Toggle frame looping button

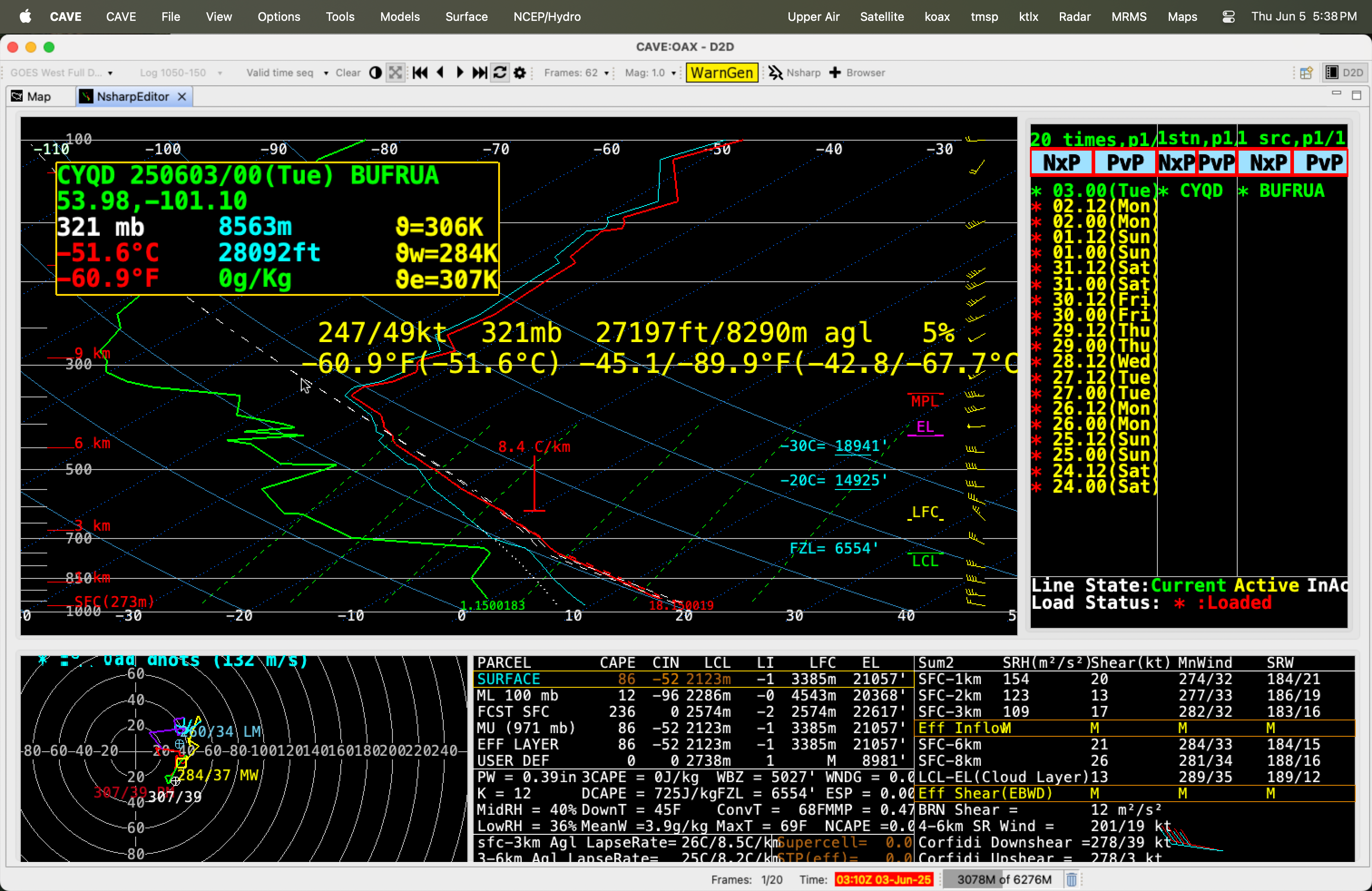click(x=500, y=73)
